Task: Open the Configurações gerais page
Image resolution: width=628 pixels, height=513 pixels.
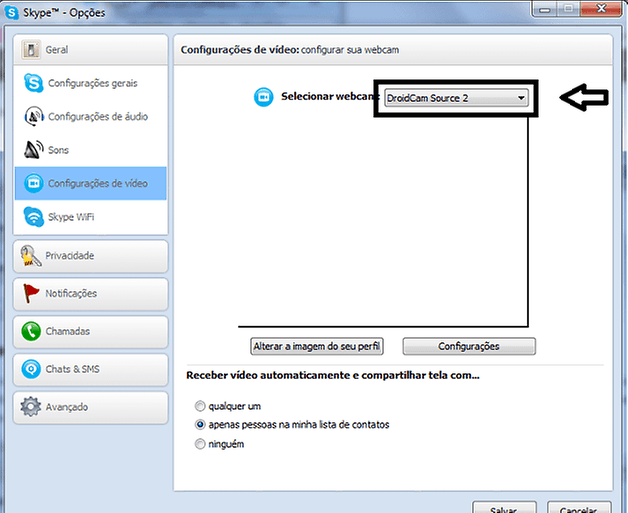Action: click(91, 83)
